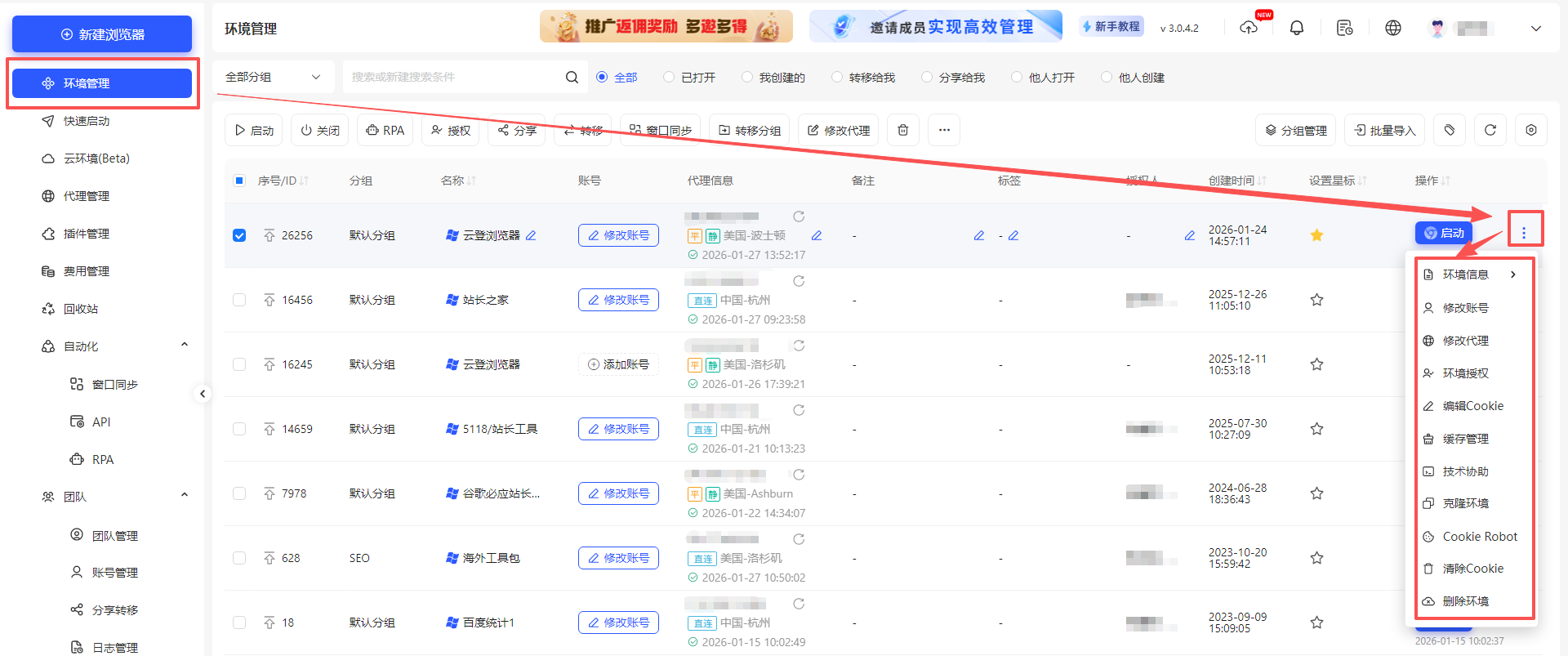Click the 新建浏览器 button
Screen dimensions: 1568x656
tap(102, 34)
